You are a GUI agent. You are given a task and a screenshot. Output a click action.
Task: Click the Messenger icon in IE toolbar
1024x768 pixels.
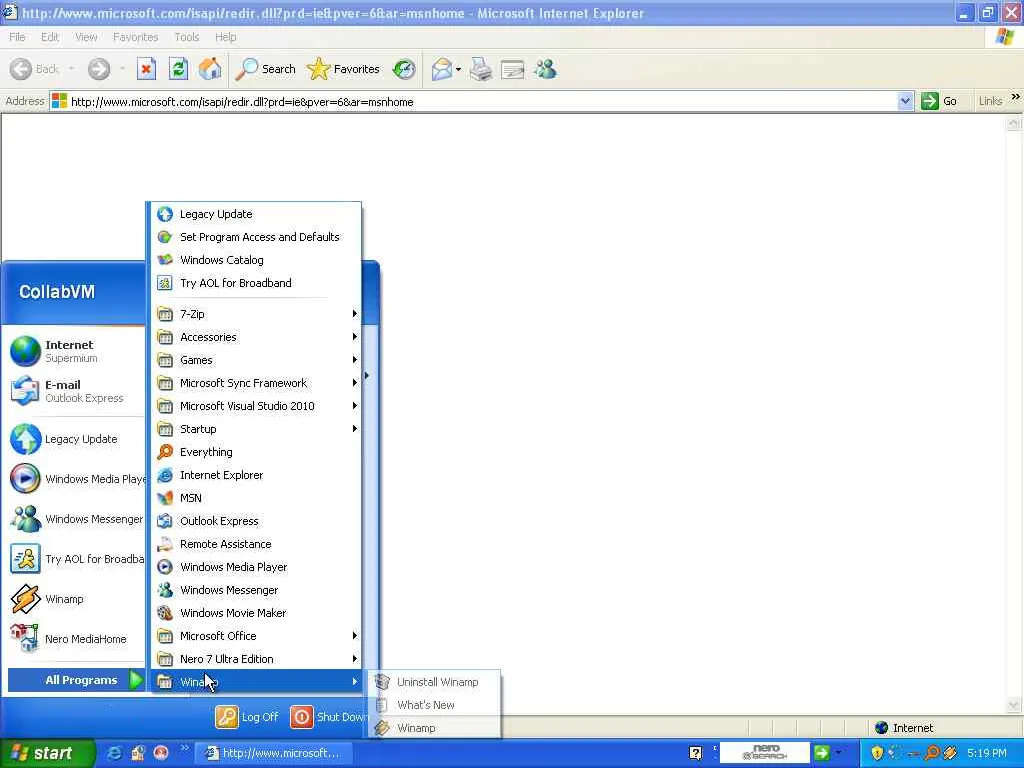coord(545,69)
